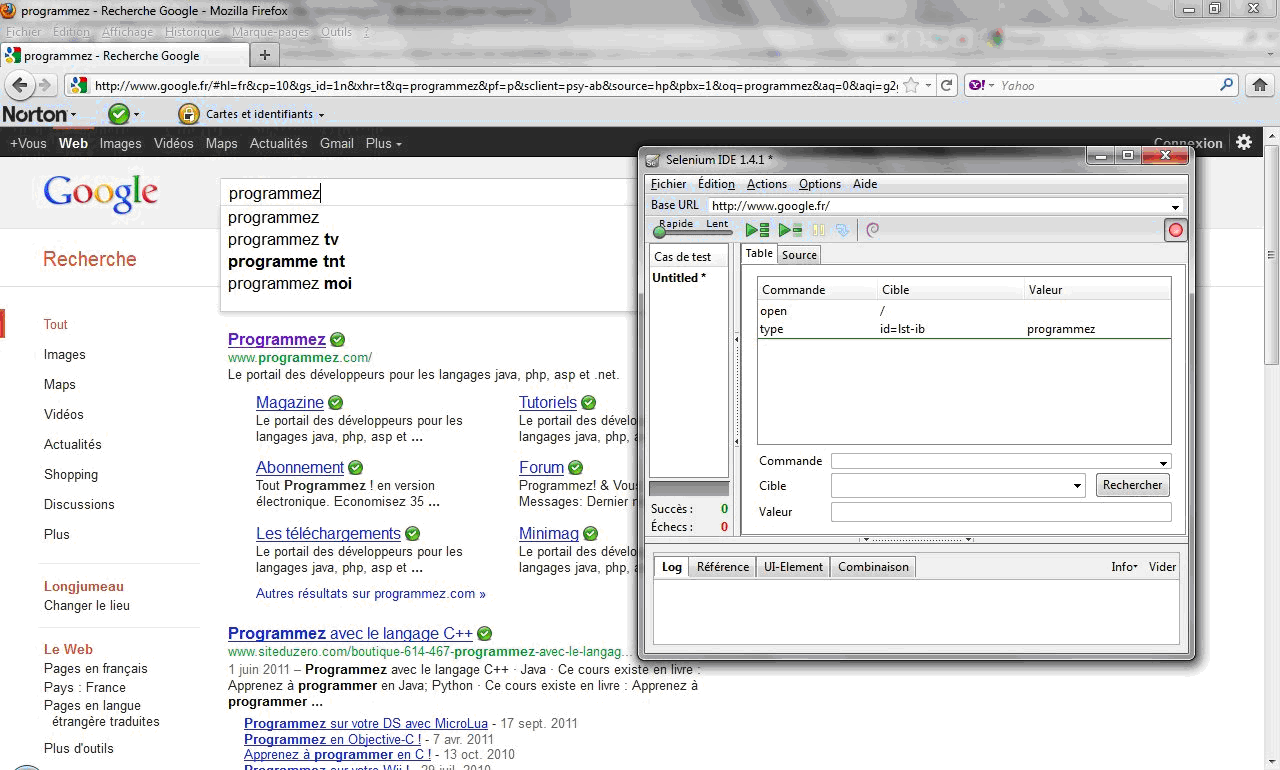Switch to the Référence tab
The image size is (1280, 770).
pyautogui.click(x=723, y=567)
